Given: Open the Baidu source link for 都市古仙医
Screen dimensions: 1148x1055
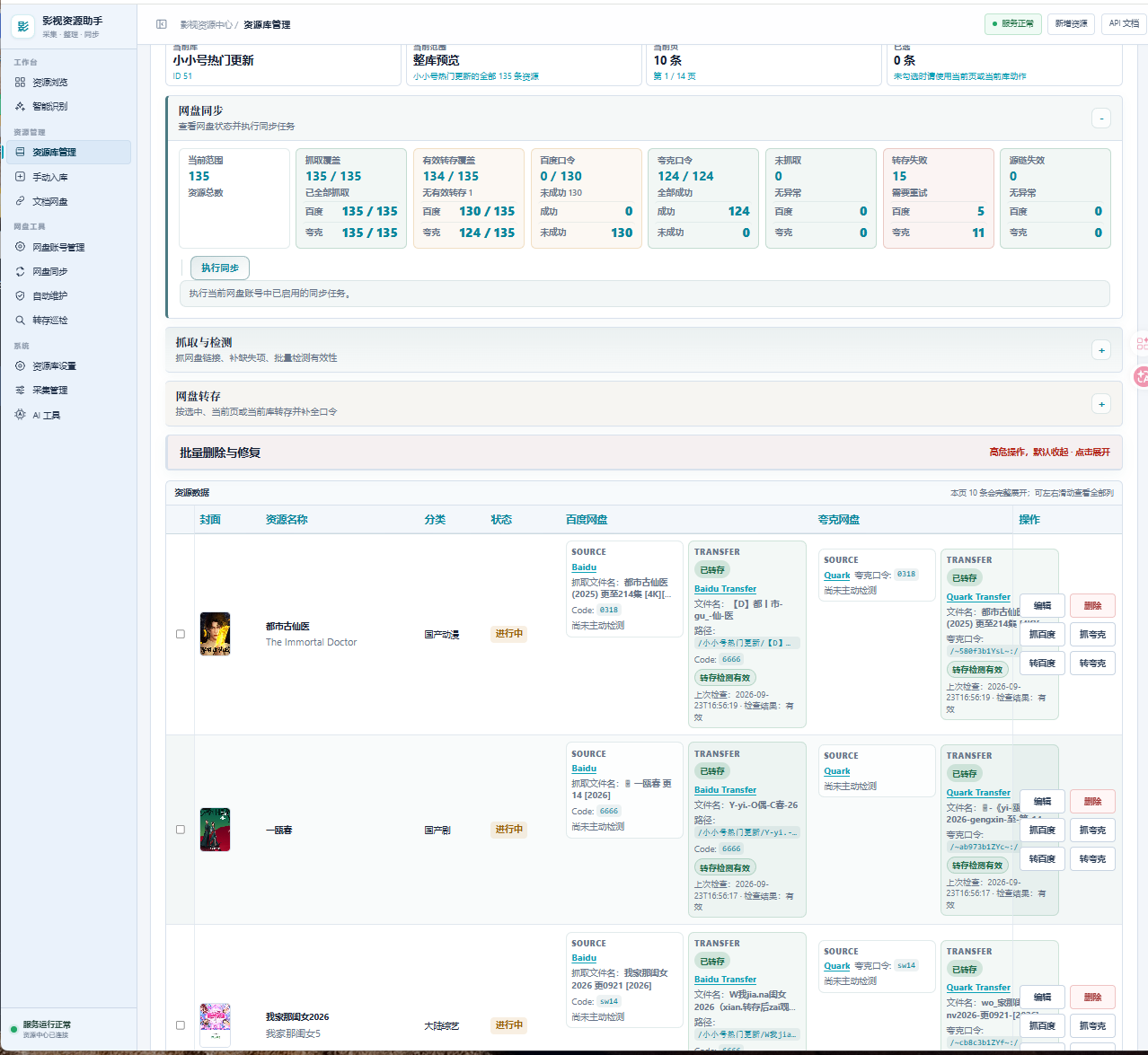Looking at the screenshot, I should click(584, 567).
